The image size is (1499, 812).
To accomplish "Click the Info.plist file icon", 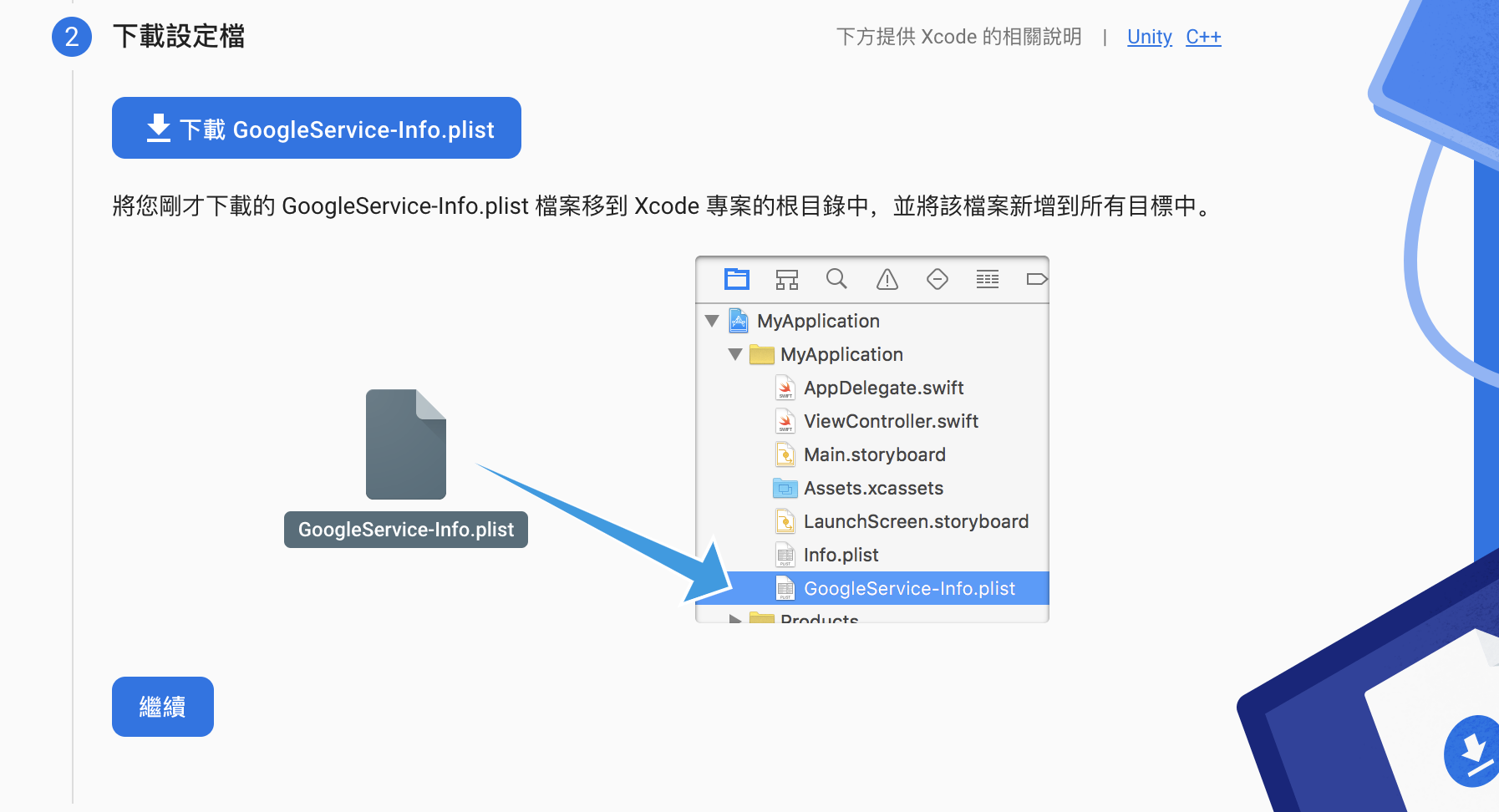I will coord(785,555).
